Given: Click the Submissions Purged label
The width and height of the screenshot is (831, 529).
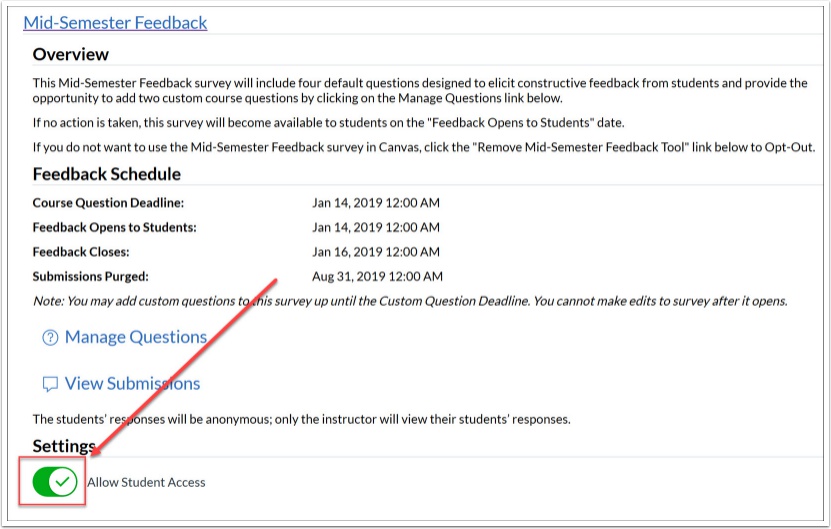Looking at the screenshot, I should coord(91,276).
